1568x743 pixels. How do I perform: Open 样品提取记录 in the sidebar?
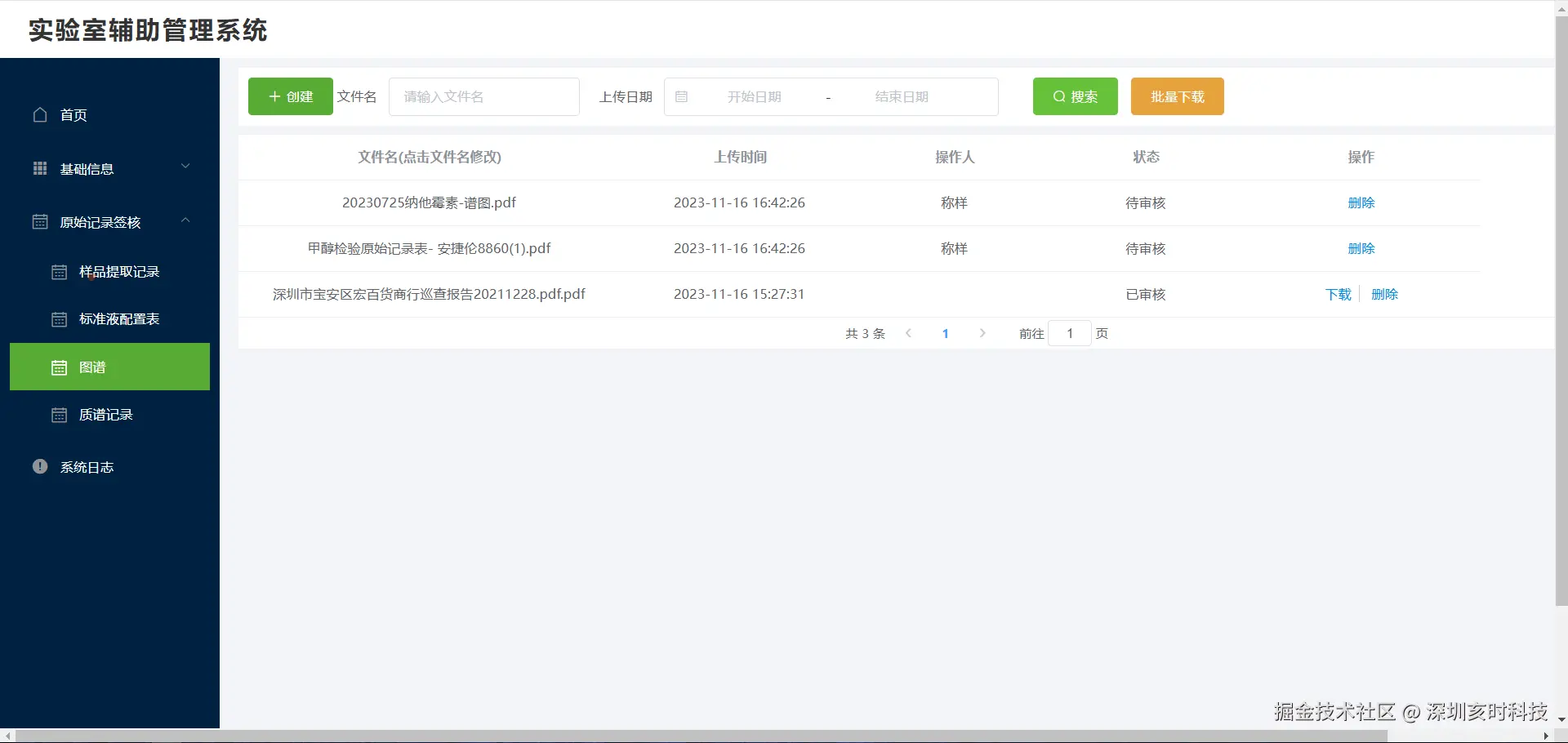pos(109,272)
